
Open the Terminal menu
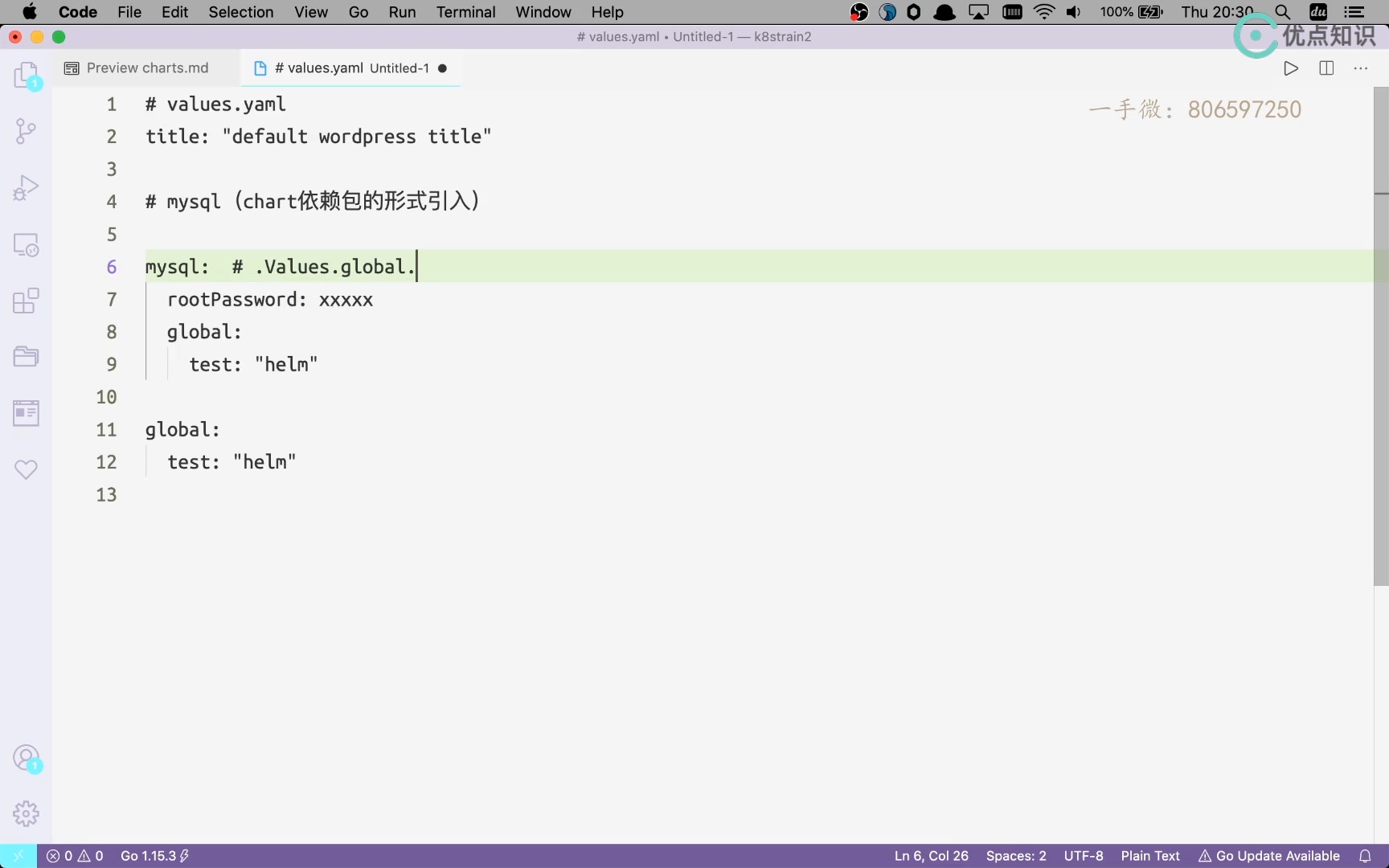pos(466,12)
